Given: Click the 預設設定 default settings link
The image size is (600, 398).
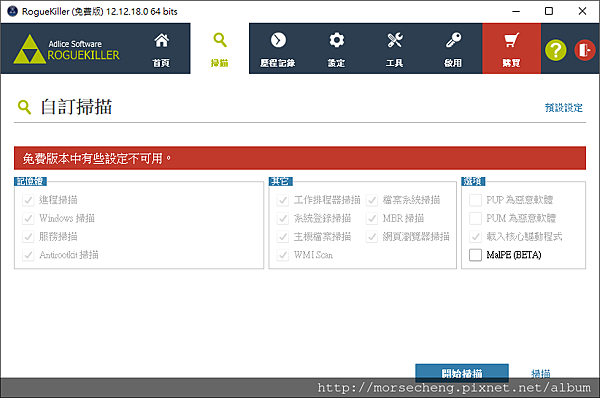Looking at the screenshot, I should click(x=564, y=108).
